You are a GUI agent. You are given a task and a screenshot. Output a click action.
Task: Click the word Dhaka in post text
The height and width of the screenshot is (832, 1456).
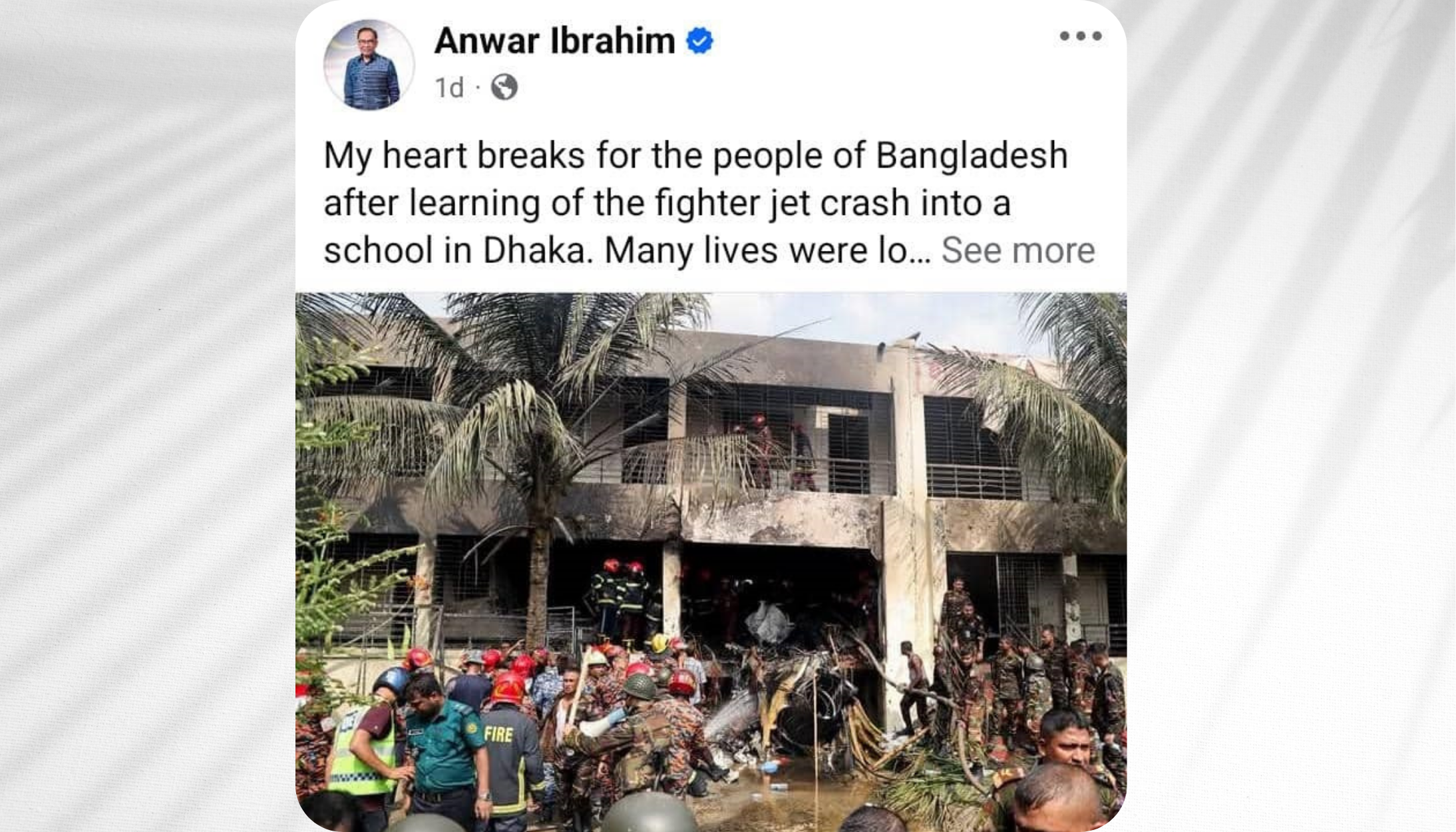[x=537, y=250]
